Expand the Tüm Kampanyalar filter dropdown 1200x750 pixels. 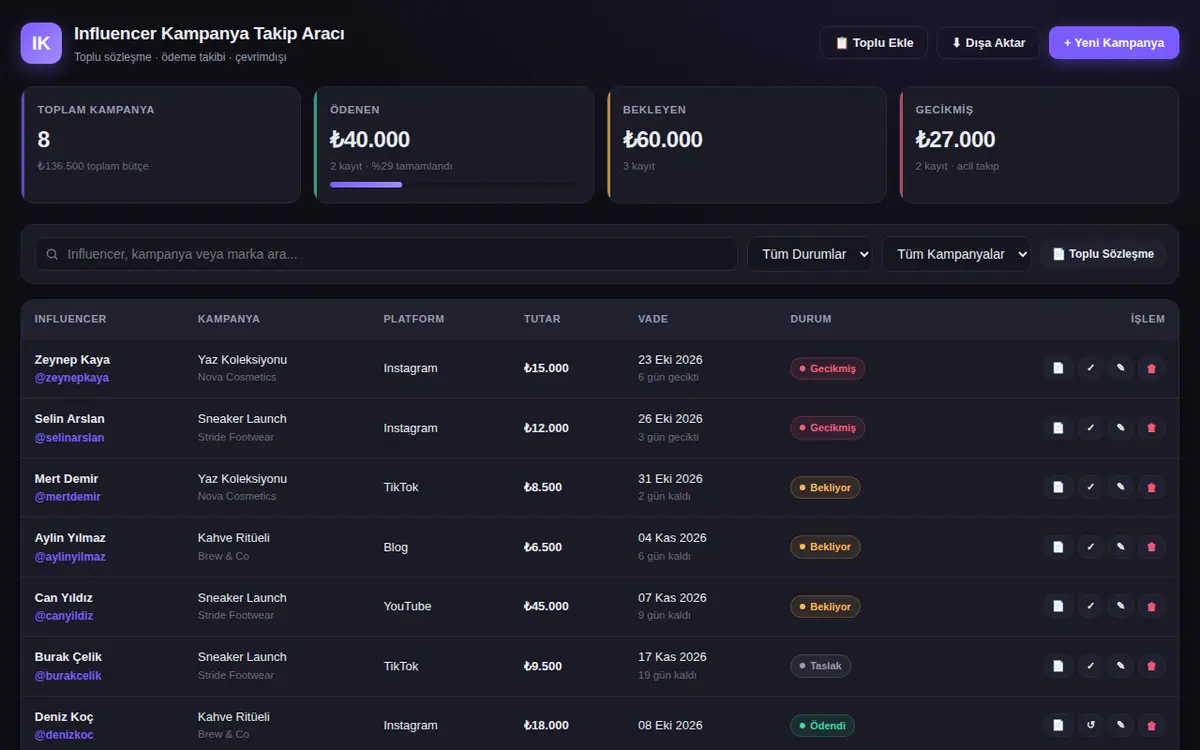click(956, 254)
